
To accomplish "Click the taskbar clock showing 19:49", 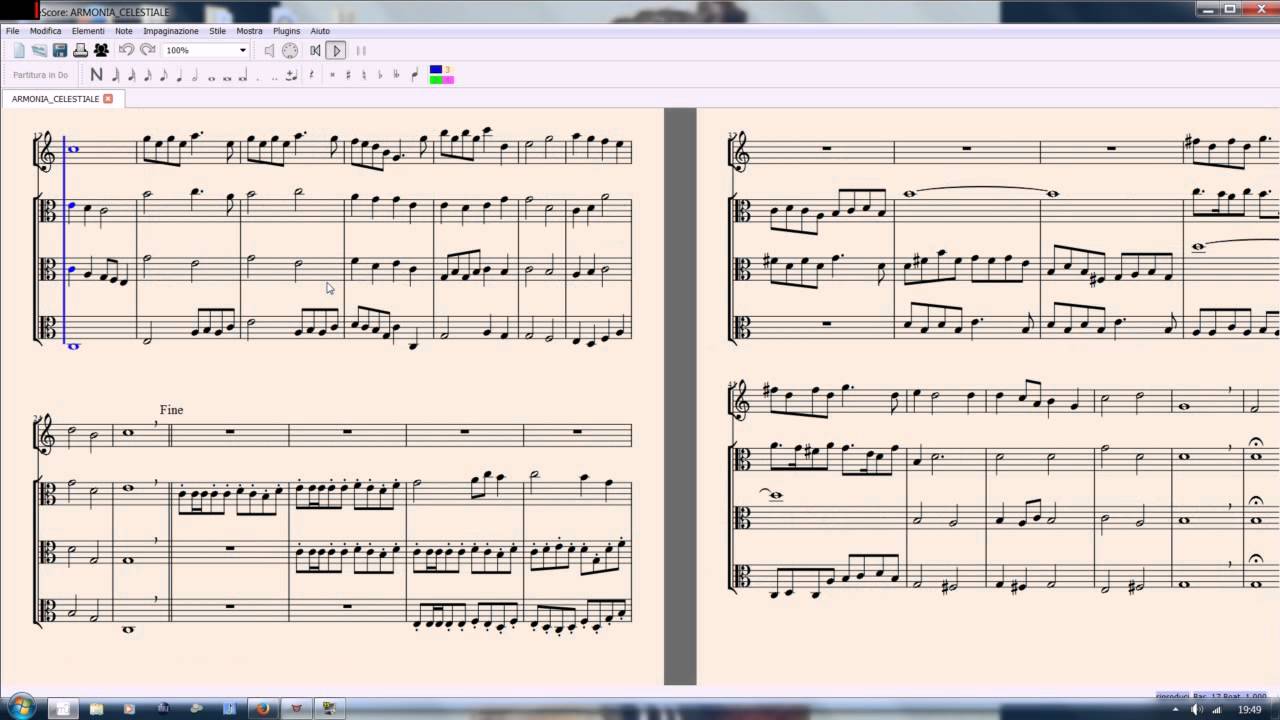I will pyautogui.click(x=1250, y=709).
